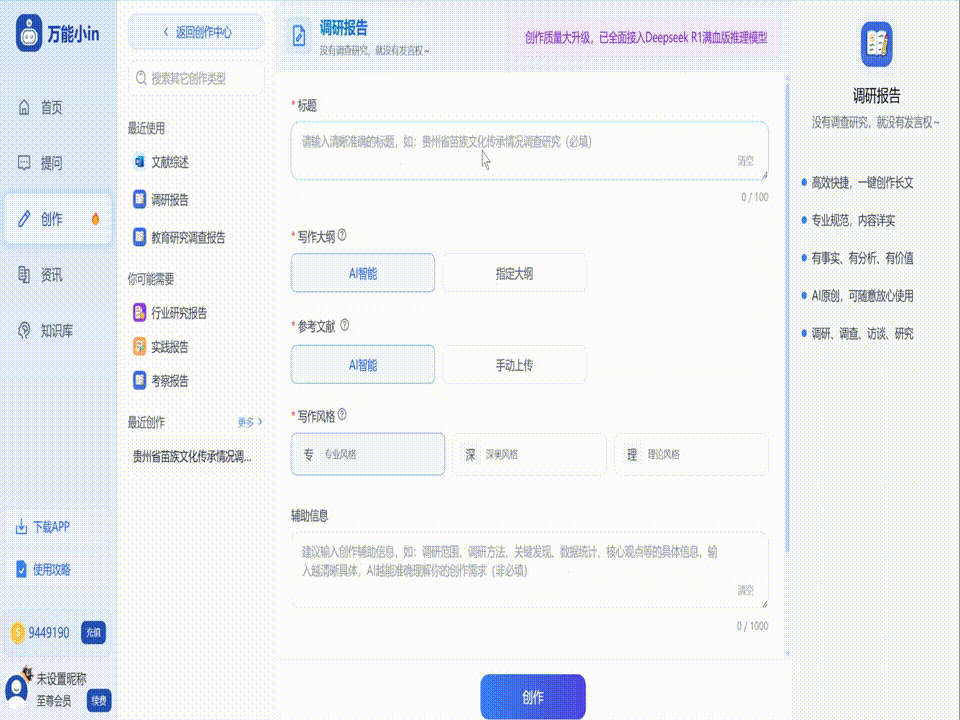Select 手动上传 reference option

[x=514, y=365]
